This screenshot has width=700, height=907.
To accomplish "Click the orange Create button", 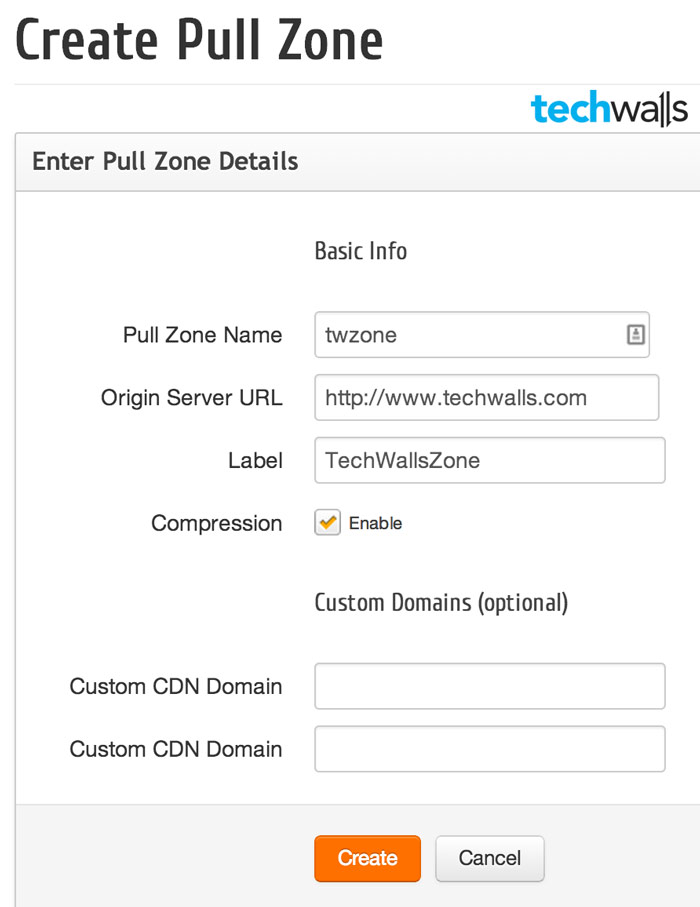I will point(367,858).
